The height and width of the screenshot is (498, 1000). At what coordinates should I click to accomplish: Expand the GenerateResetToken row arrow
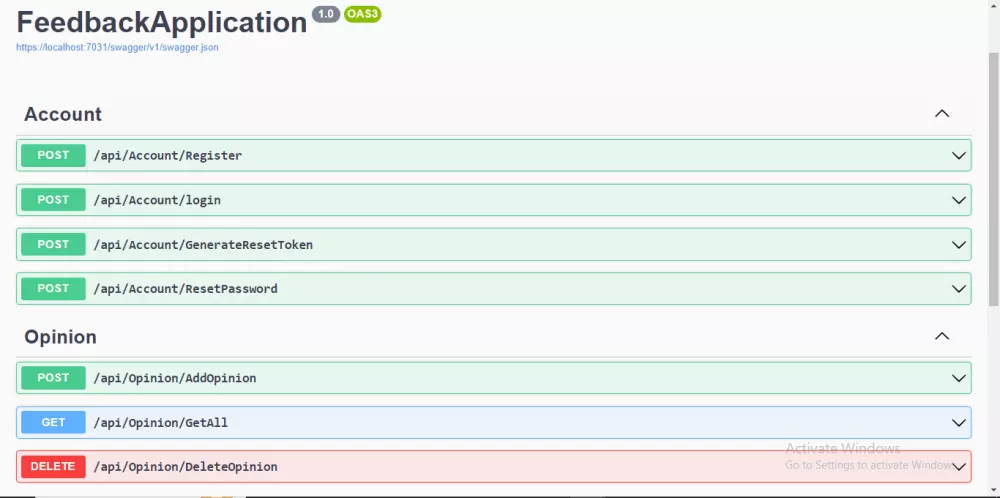pos(959,244)
